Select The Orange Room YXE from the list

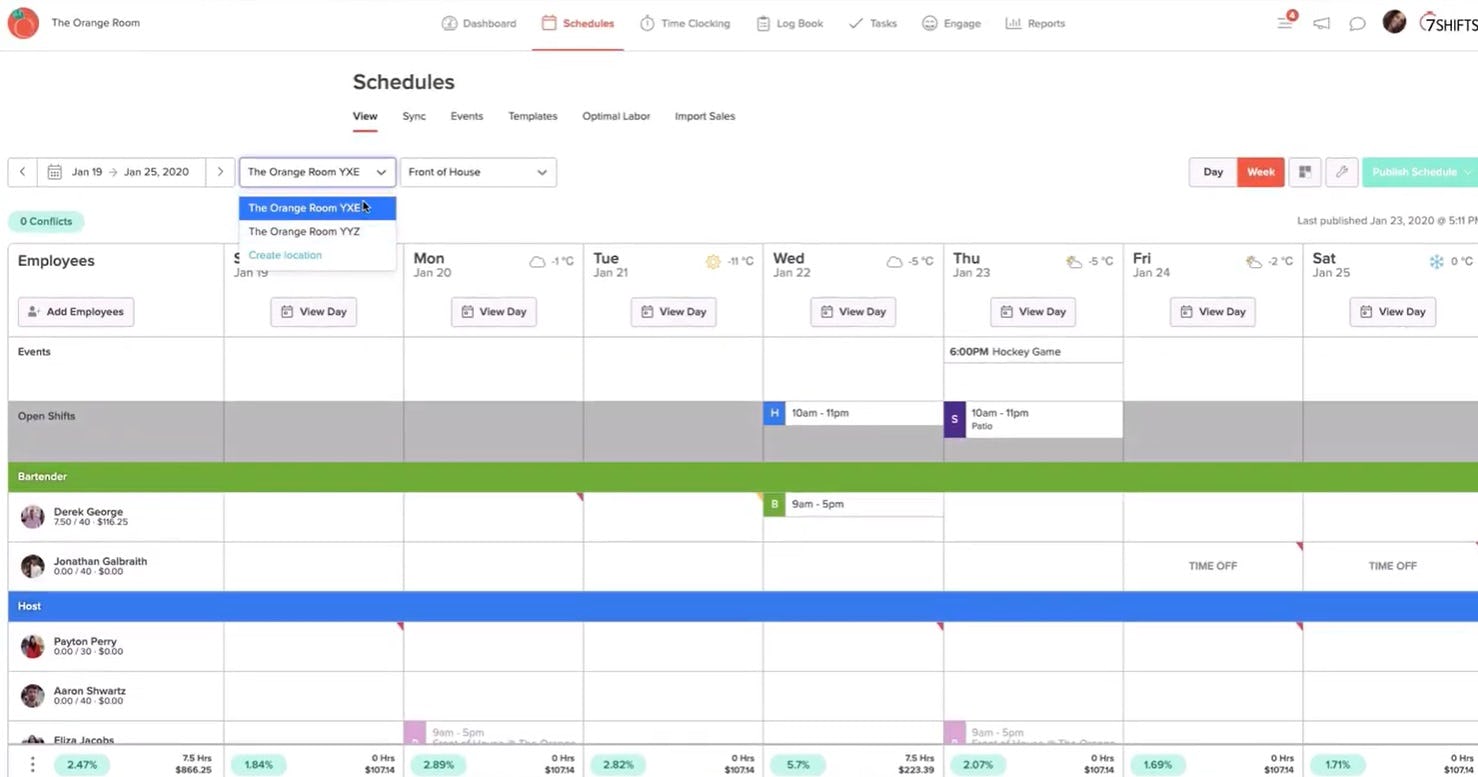[317, 208]
